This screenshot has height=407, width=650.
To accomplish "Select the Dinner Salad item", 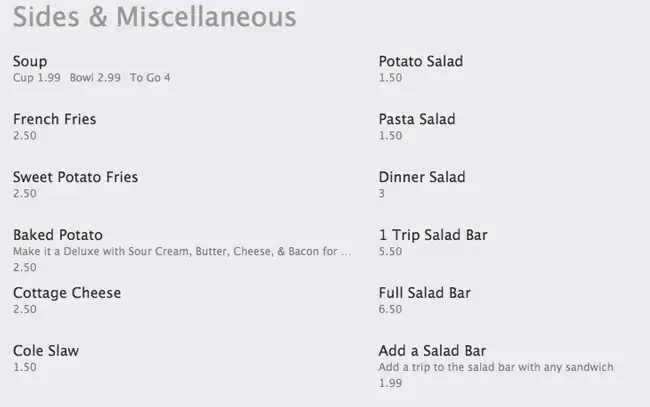I will point(422,177).
